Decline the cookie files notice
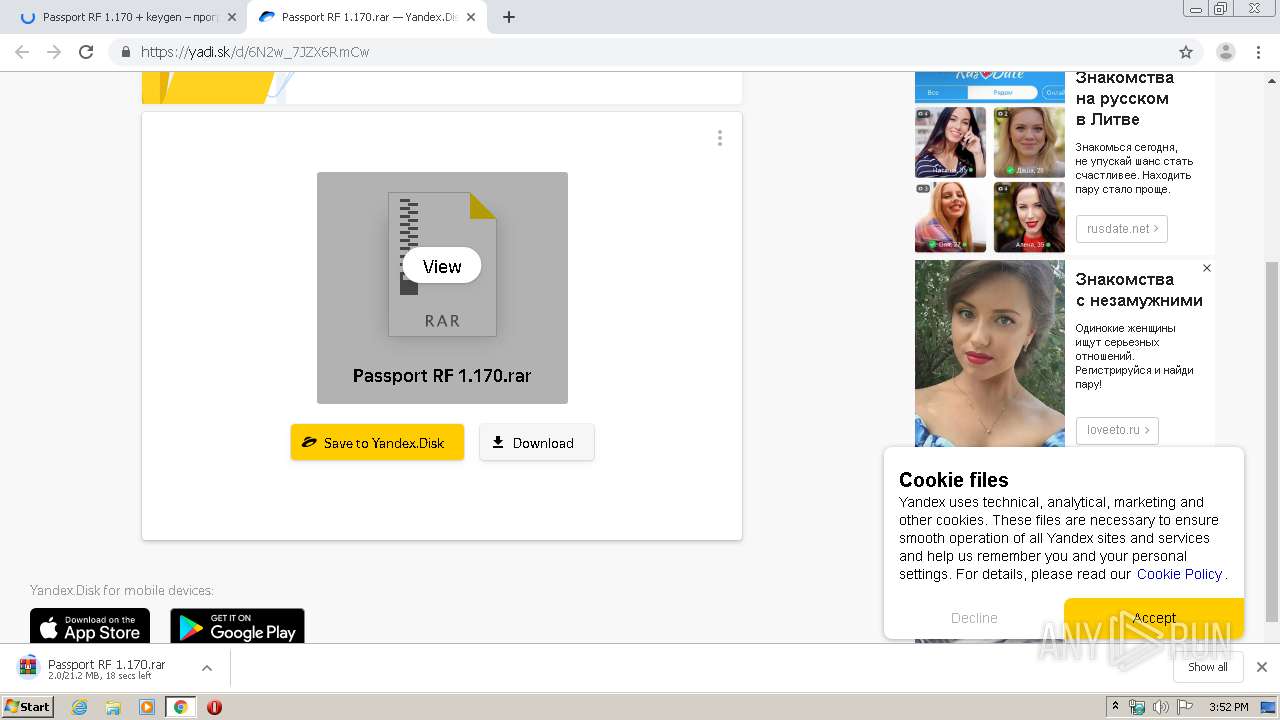The width and height of the screenshot is (1280, 720). [974, 618]
